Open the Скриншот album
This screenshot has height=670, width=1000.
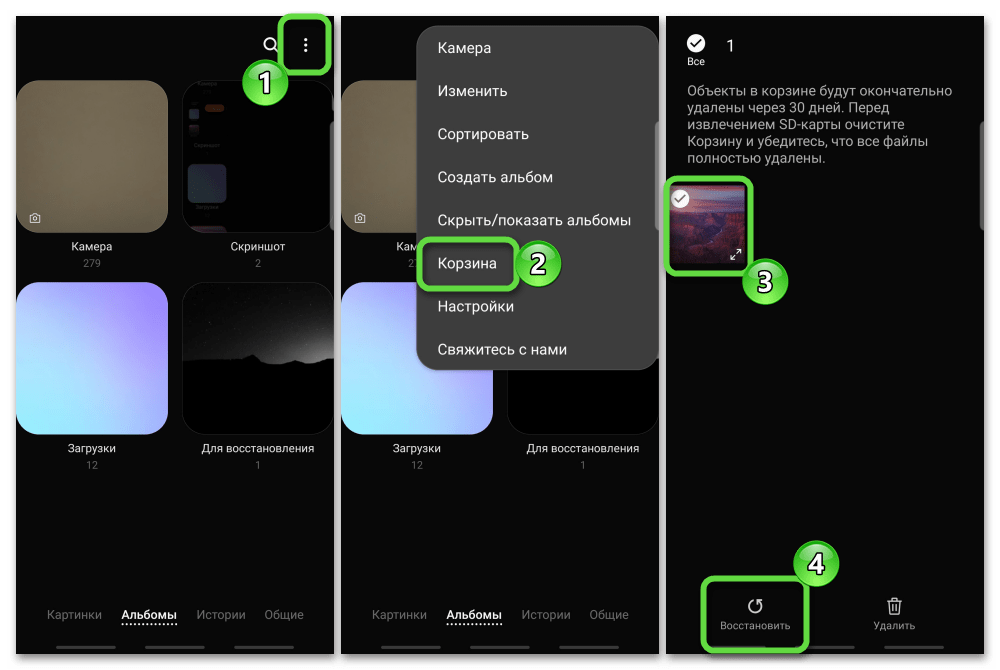(x=257, y=157)
